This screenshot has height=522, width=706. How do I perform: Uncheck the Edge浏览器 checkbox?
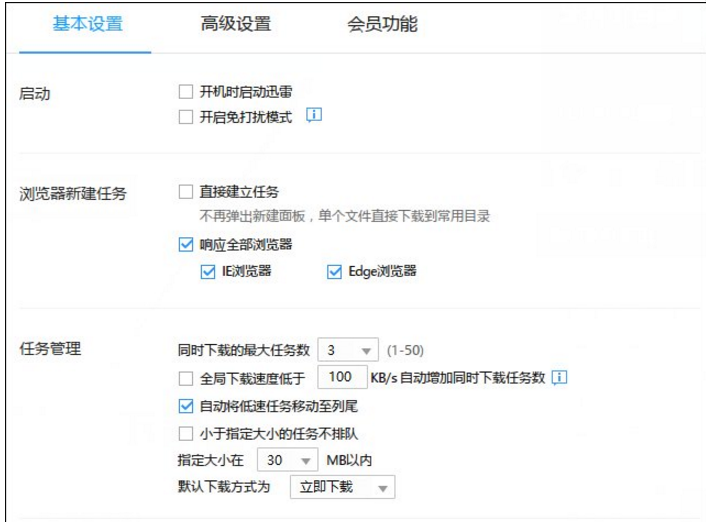[334, 272]
